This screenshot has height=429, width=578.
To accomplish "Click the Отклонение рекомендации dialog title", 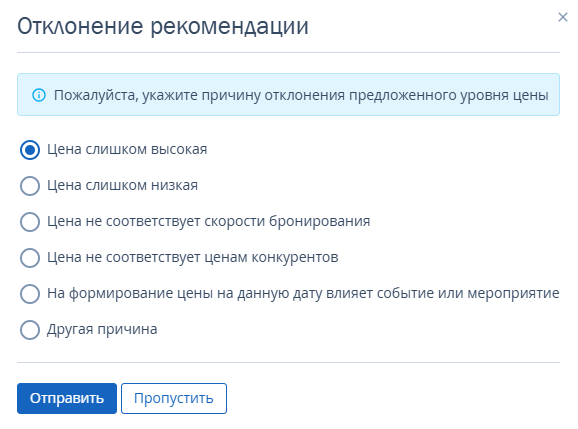I will click(163, 26).
